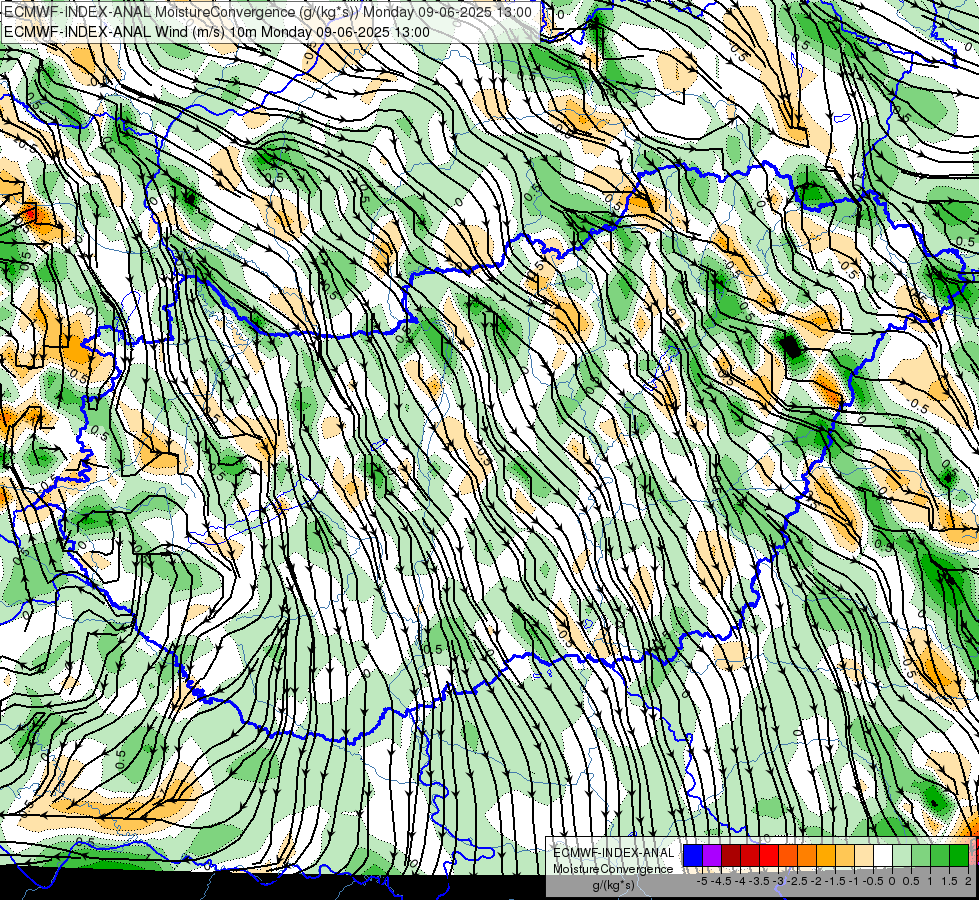Click the '2' legend tick value
The width and height of the screenshot is (979, 900).
point(968,881)
